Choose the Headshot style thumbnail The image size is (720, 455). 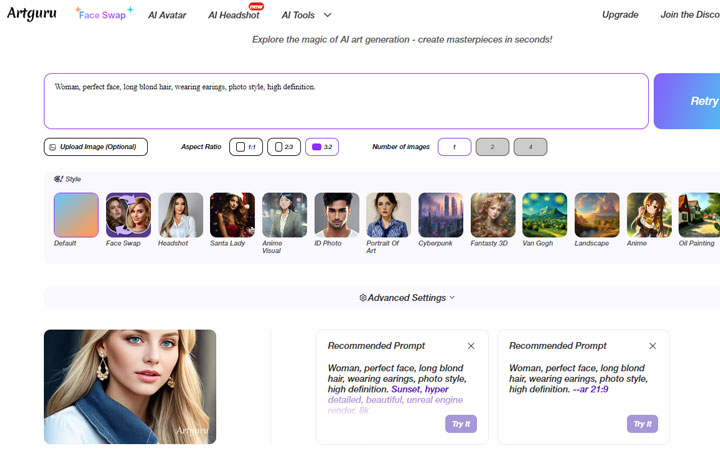pos(180,215)
